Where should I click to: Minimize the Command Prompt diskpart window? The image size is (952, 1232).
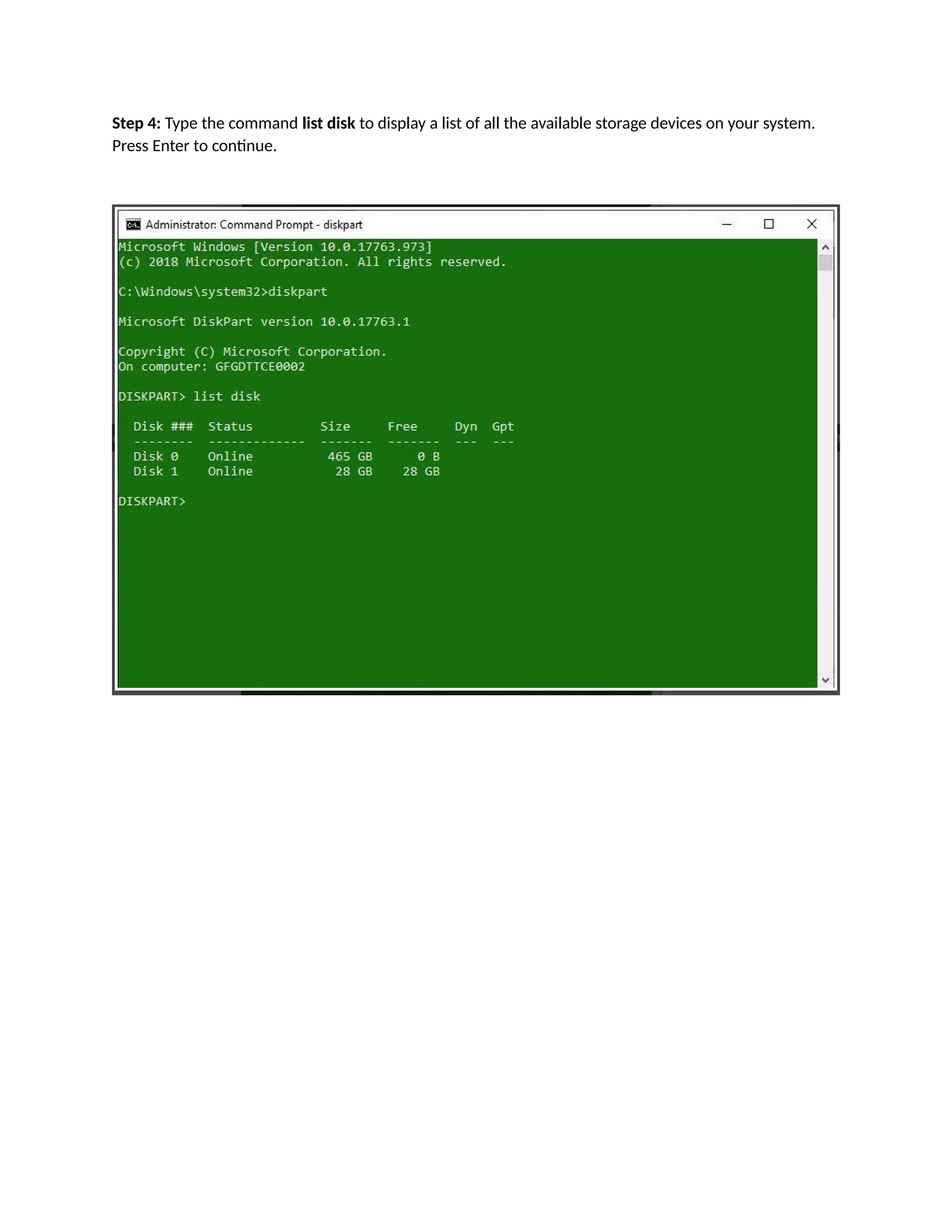point(727,224)
